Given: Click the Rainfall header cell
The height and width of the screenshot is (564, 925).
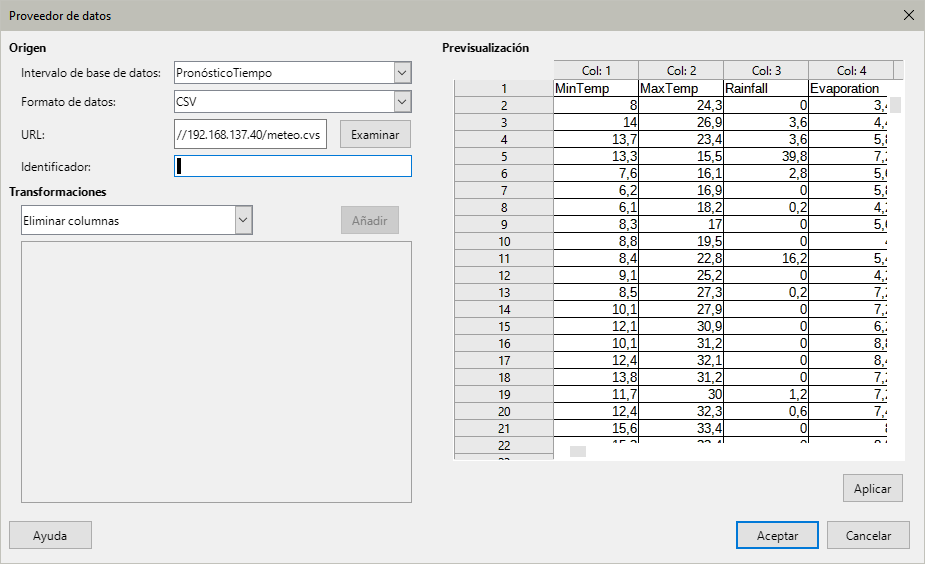Looking at the screenshot, I should [x=766, y=88].
